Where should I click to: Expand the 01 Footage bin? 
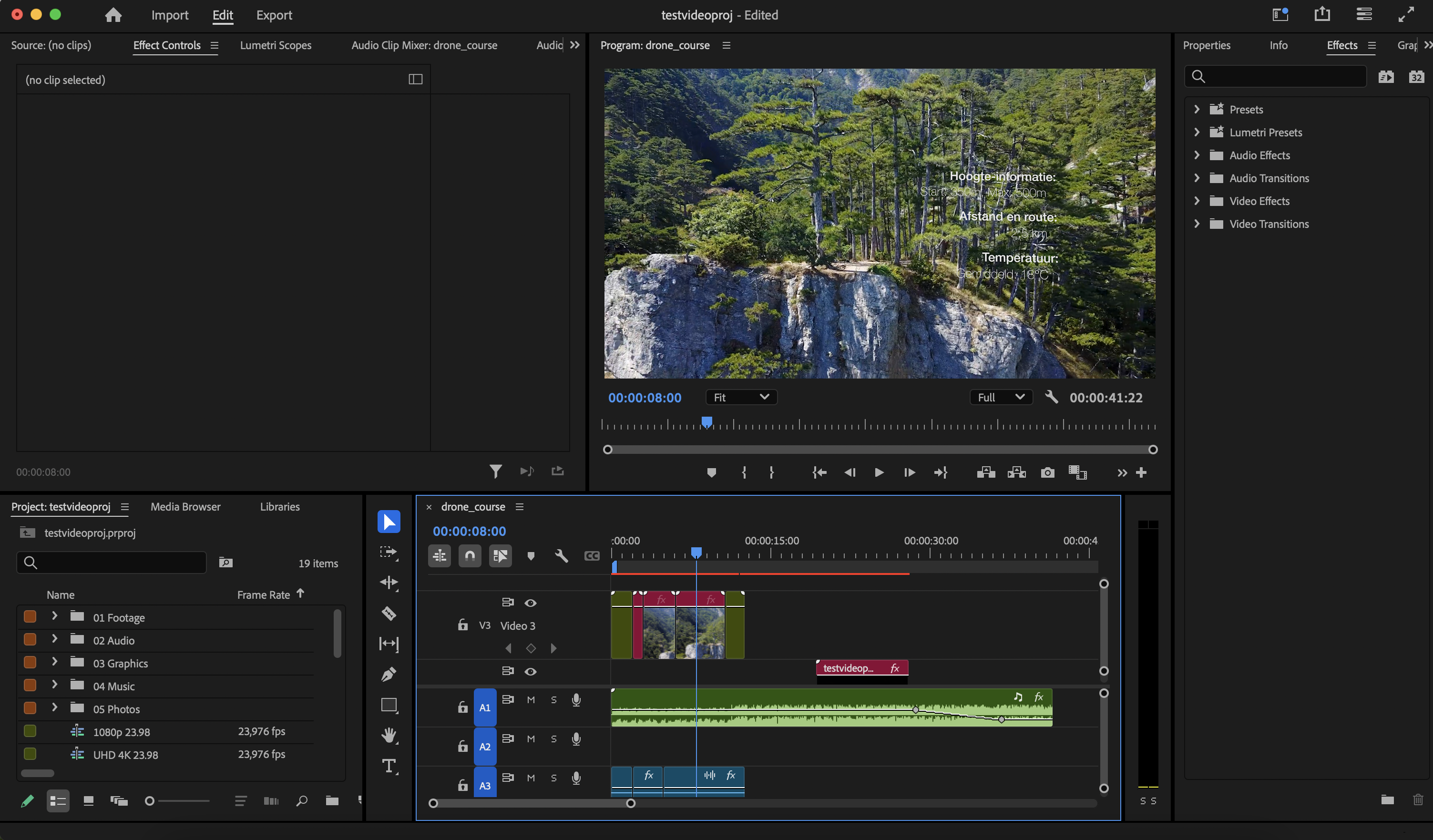[x=55, y=616]
